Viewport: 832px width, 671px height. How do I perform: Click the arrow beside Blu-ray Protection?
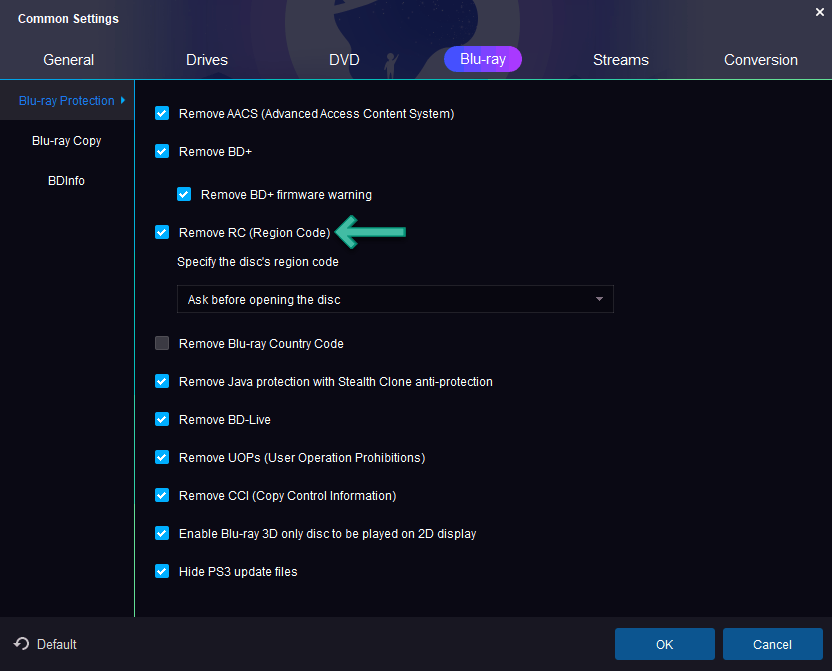click(x=125, y=100)
